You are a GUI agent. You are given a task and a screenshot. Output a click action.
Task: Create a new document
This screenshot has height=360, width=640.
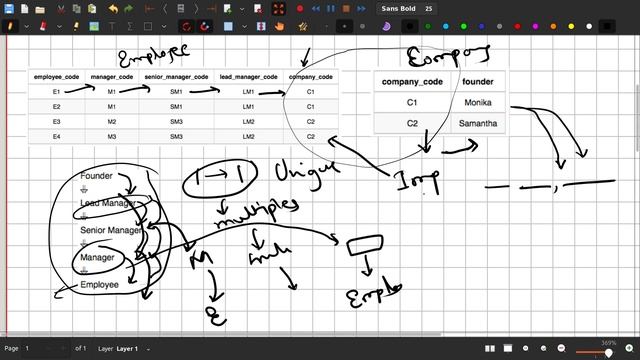pyautogui.click(x=24, y=9)
